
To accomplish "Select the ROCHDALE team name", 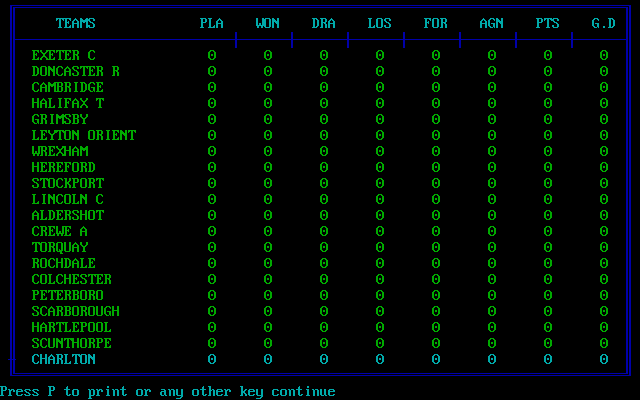I will (x=64, y=263).
